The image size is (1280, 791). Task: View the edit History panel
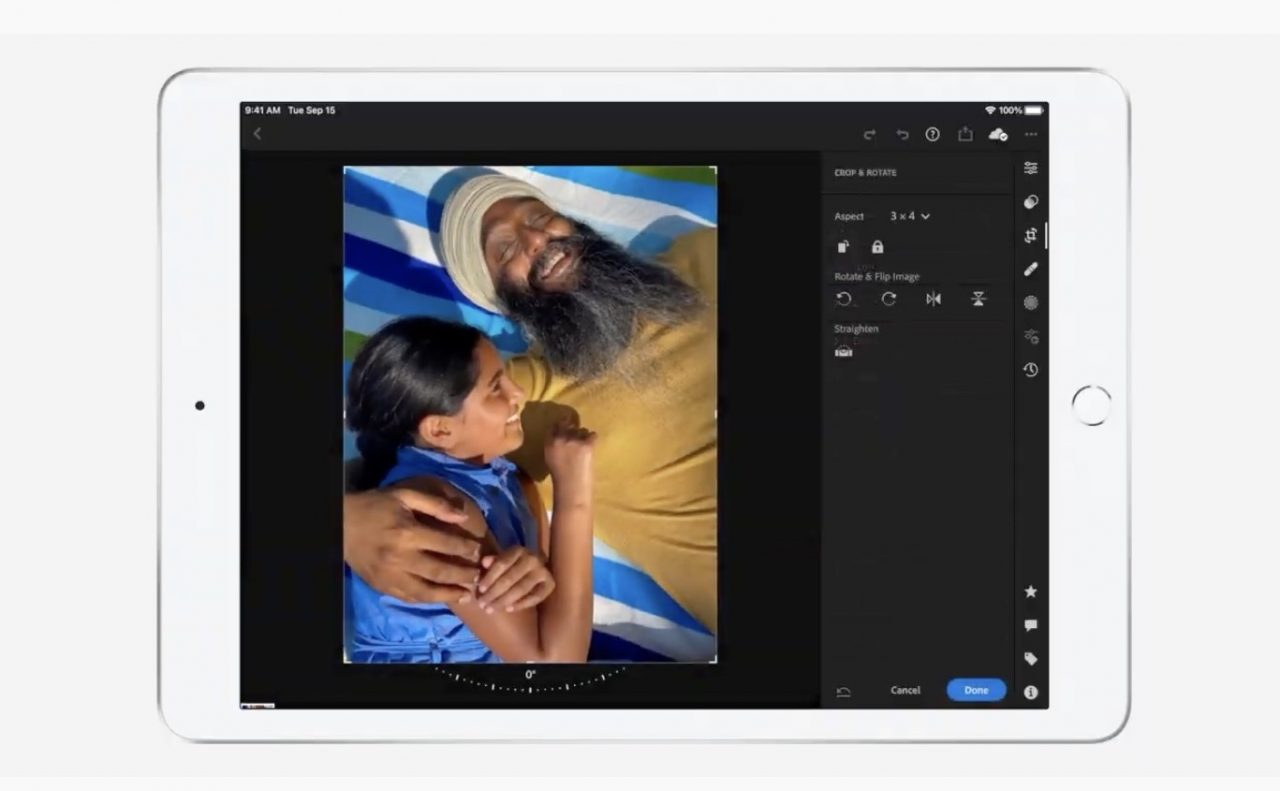tap(1030, 369)
